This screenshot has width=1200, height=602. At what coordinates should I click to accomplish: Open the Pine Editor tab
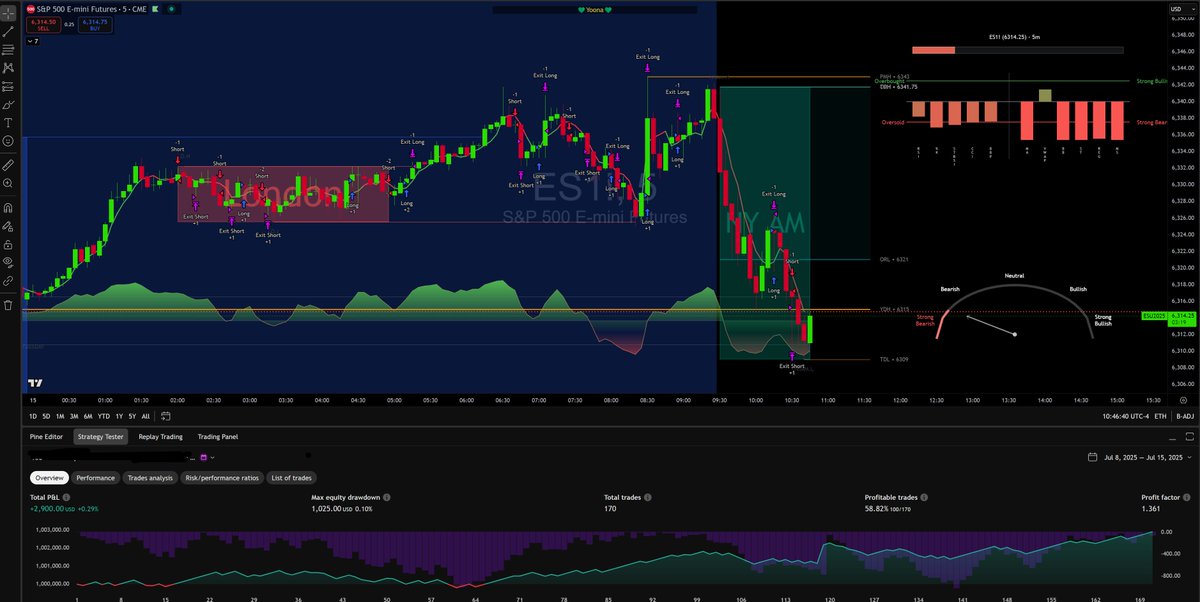click(x=47, y=437)
